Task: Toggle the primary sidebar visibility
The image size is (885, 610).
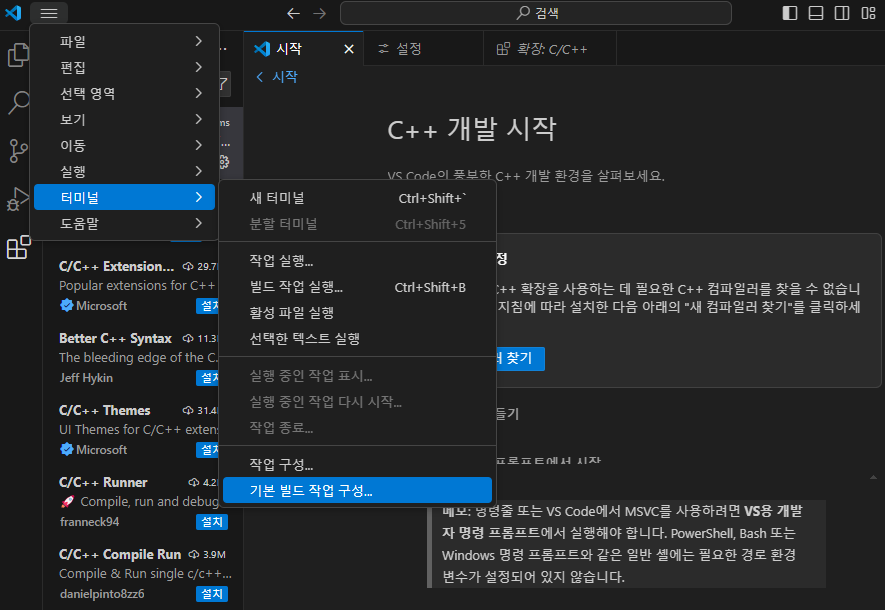Action: pos(789,12)
